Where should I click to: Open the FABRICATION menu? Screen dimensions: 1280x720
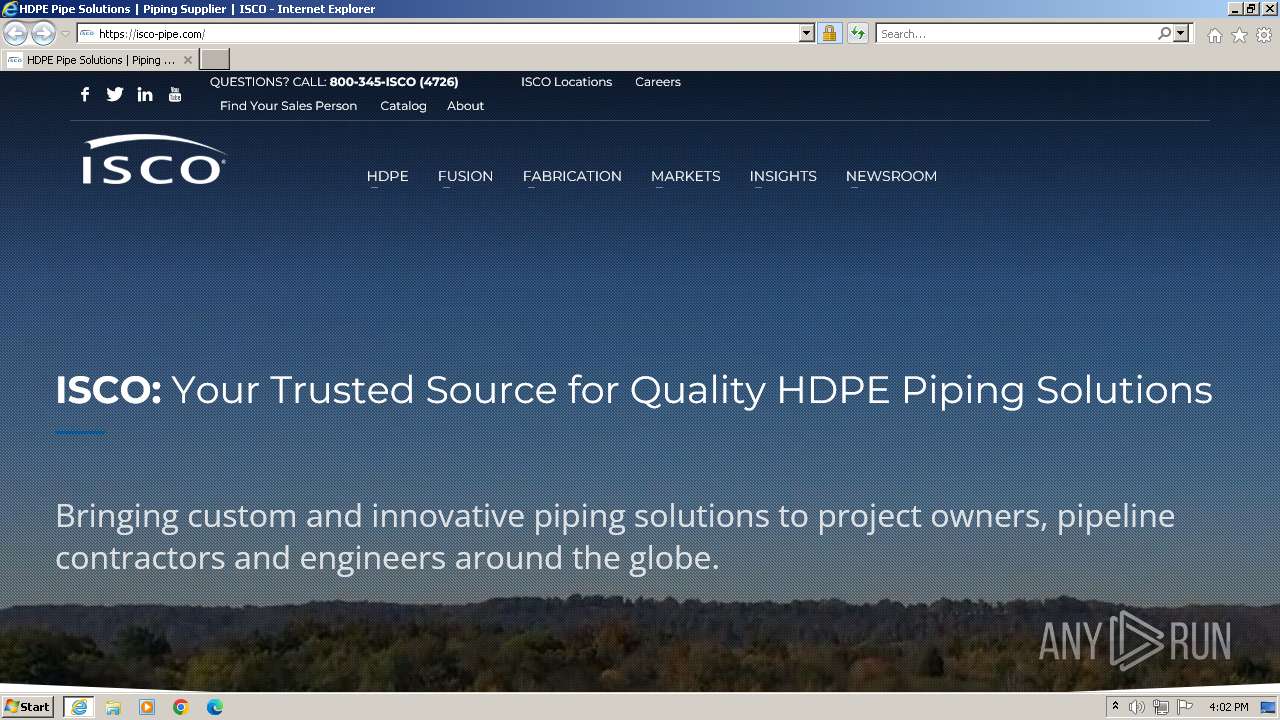572,176
